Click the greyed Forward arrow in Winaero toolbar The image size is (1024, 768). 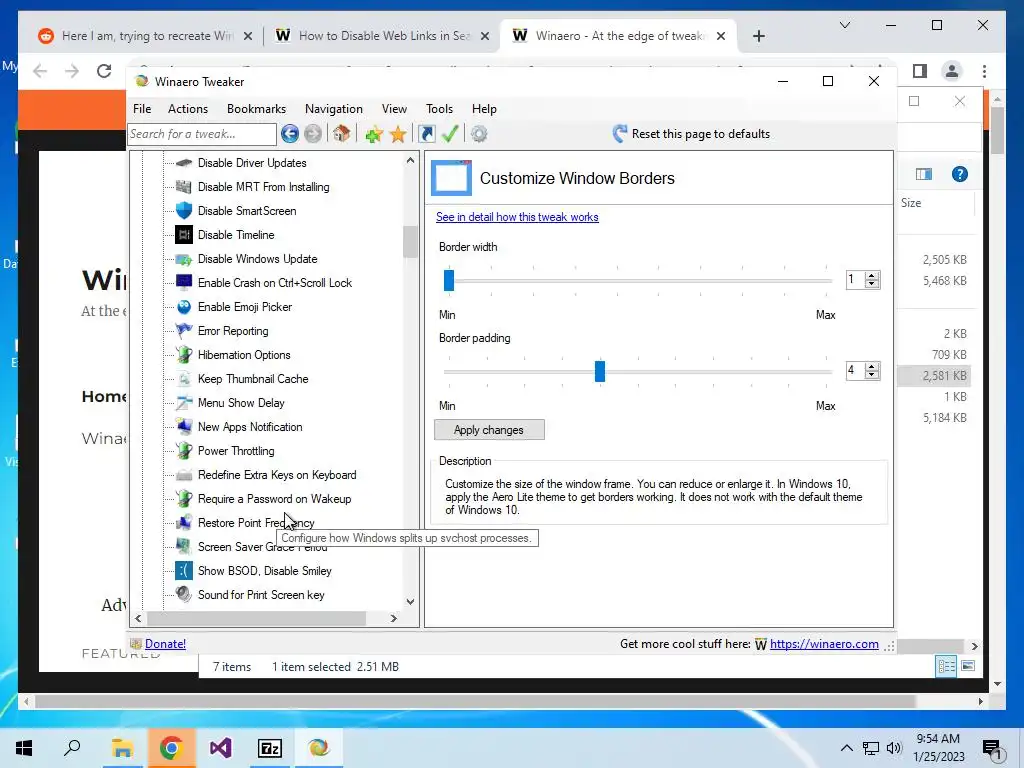(x=313, y=134)
